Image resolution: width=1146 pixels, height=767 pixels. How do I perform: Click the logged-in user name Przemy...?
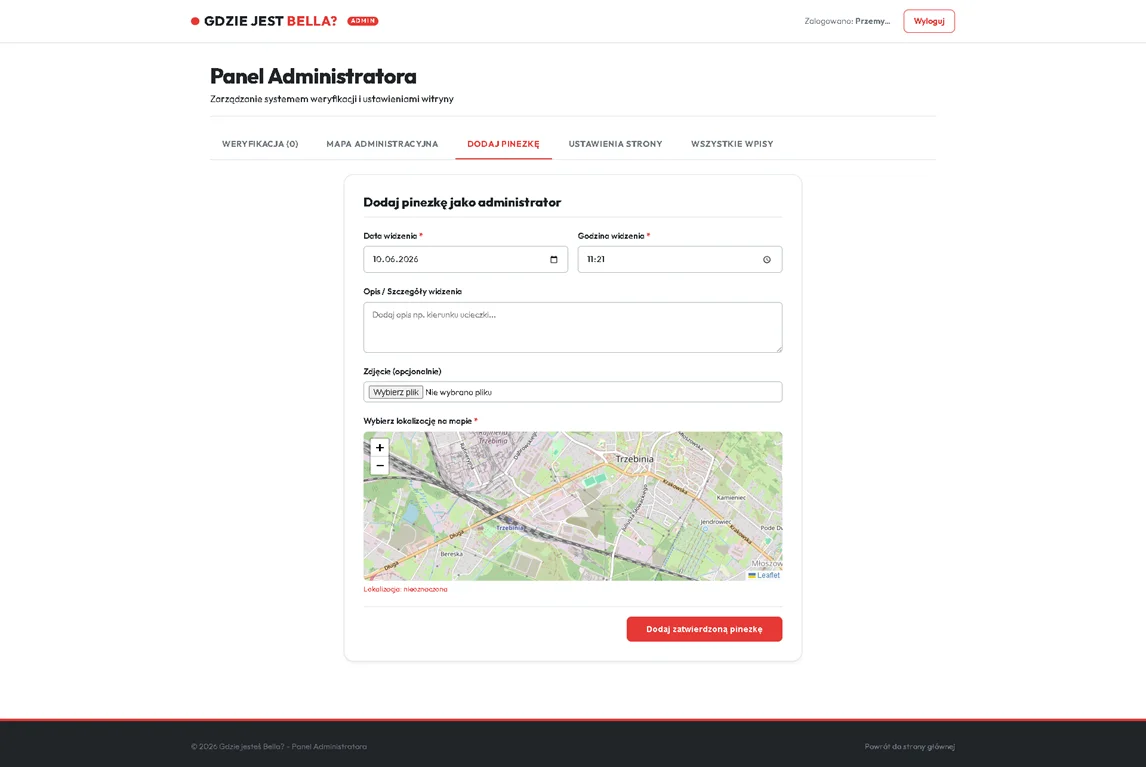[873, 21]
